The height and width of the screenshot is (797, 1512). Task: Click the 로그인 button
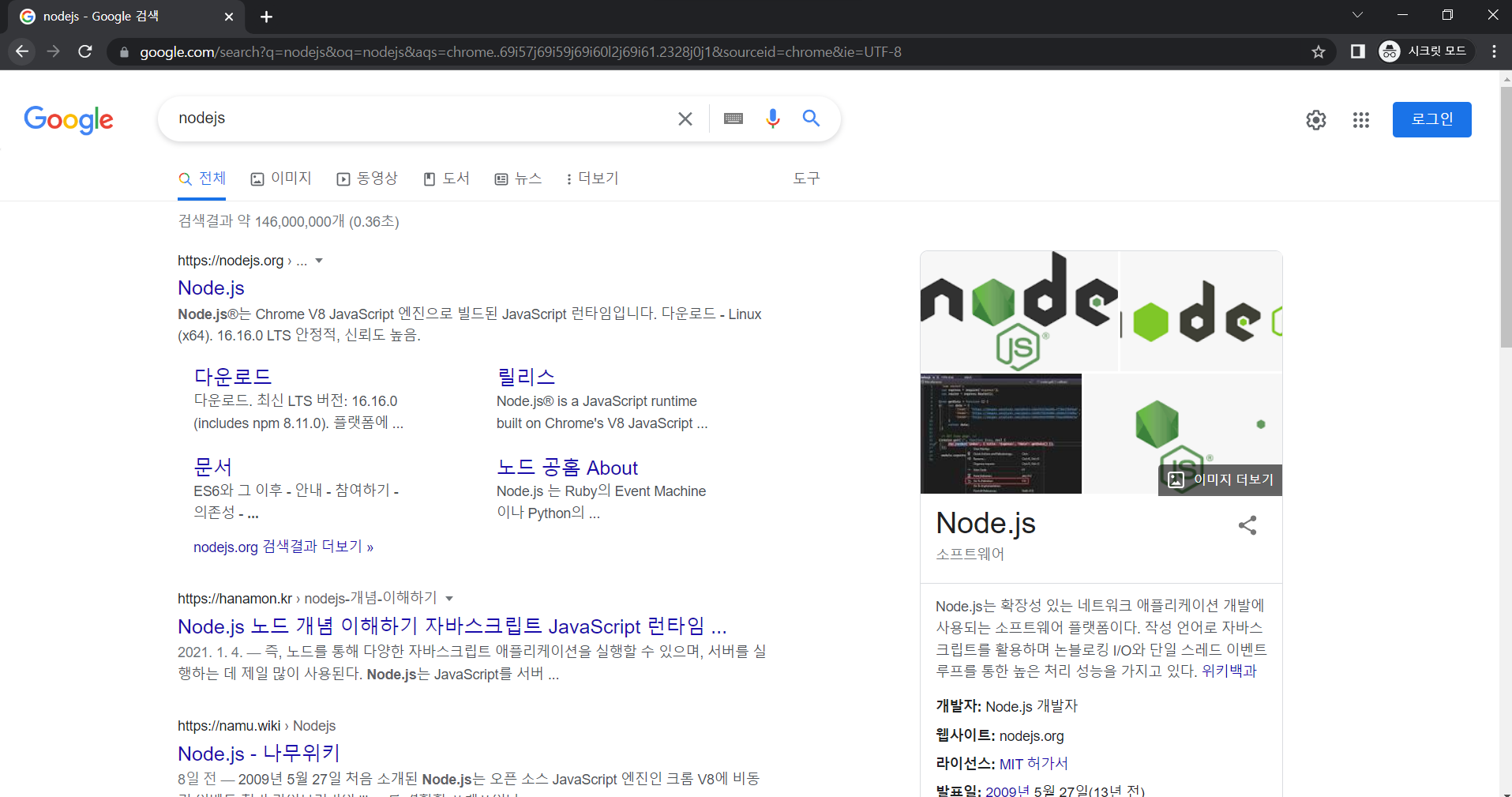[x=1431, y=119]
